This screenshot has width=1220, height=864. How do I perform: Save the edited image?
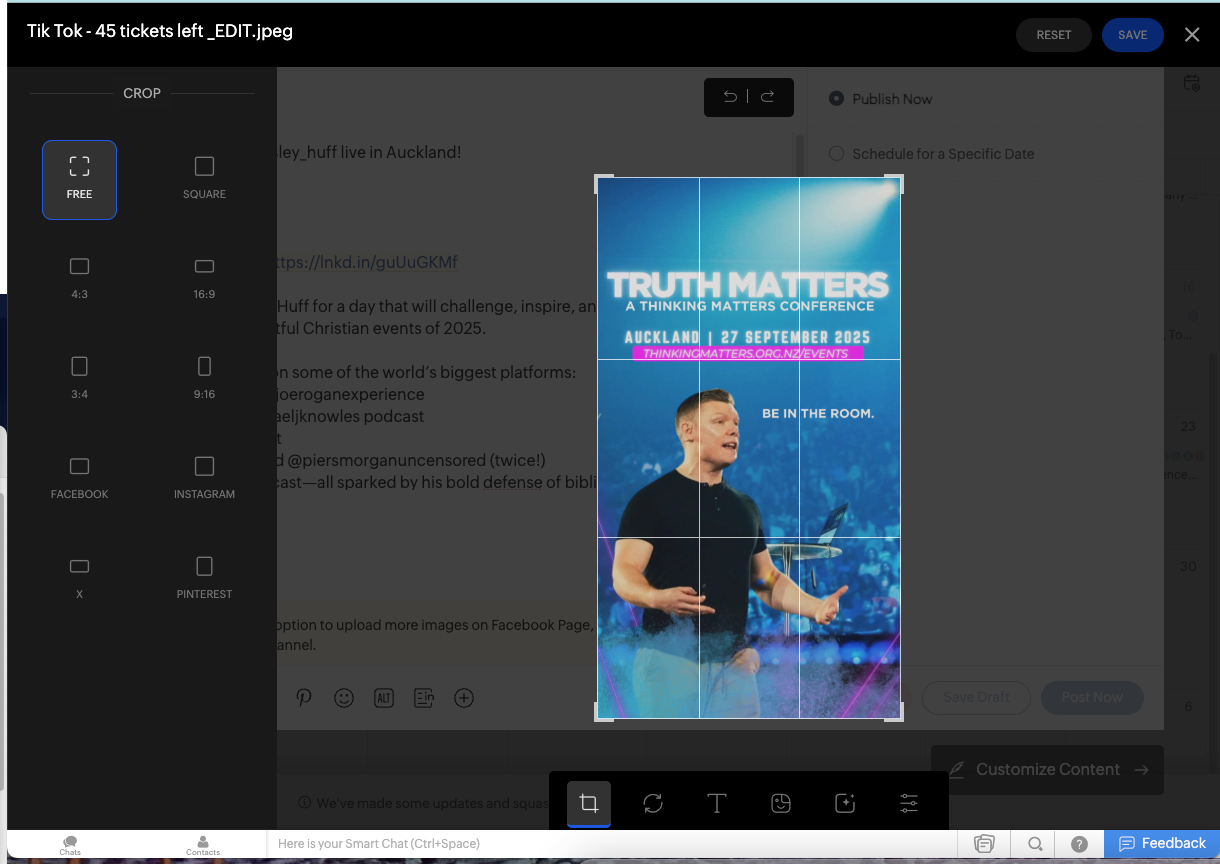pyautogui.click(x=1133, y=35)
